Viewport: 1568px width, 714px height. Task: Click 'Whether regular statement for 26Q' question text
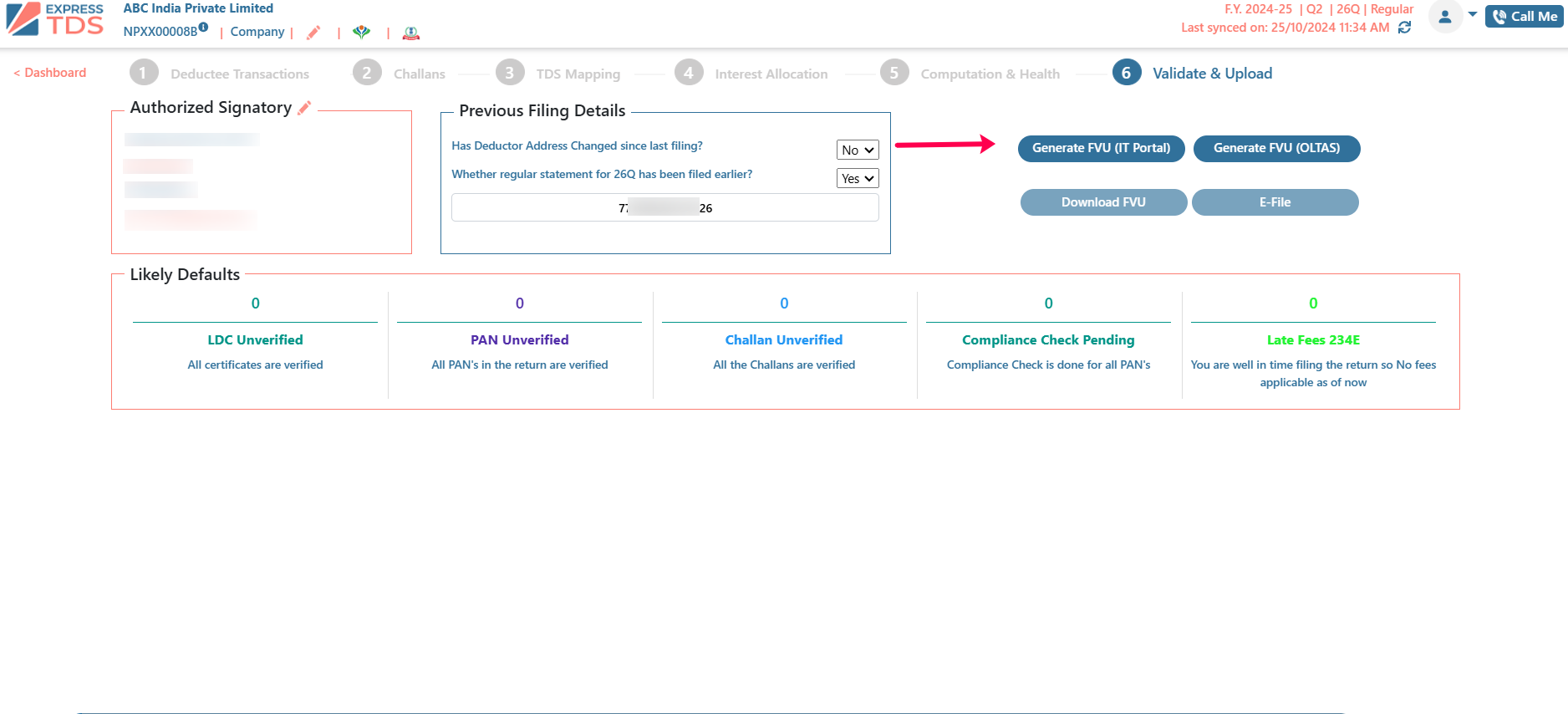click(602, 174)
